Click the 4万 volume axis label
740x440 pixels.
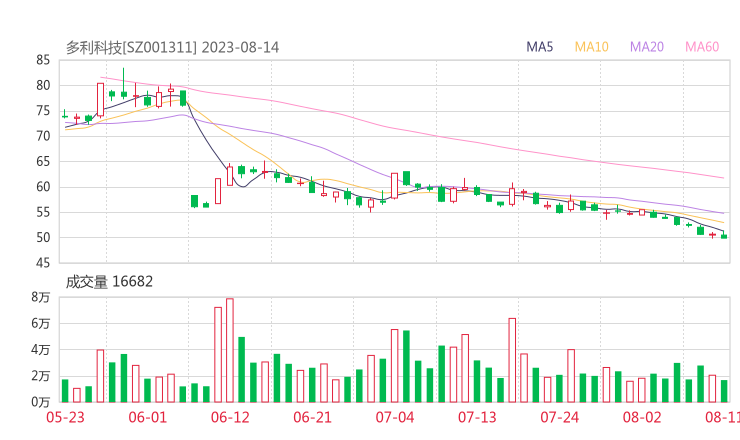tap(41, 350)
